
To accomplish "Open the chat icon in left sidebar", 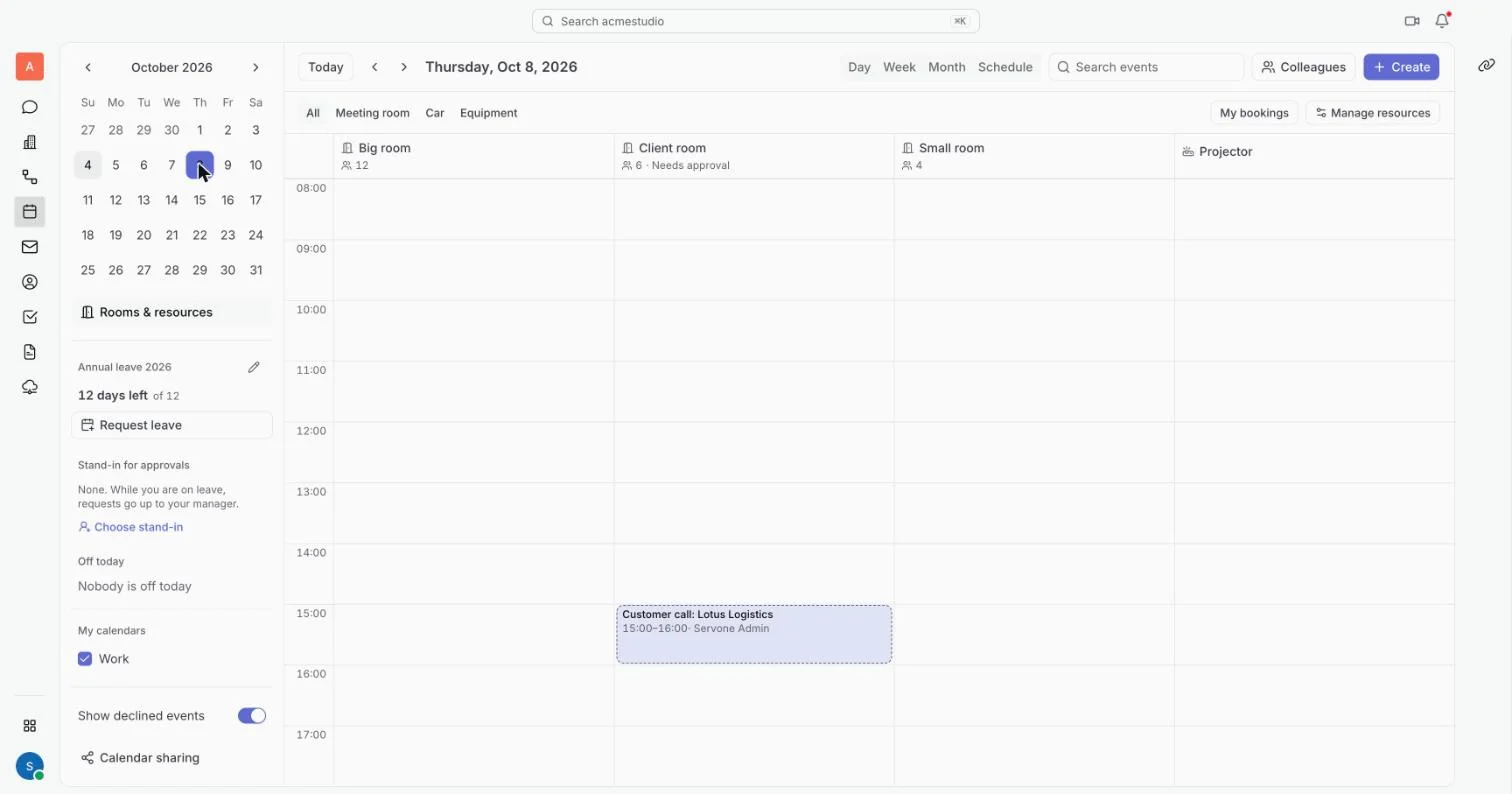I will (30, 107).
